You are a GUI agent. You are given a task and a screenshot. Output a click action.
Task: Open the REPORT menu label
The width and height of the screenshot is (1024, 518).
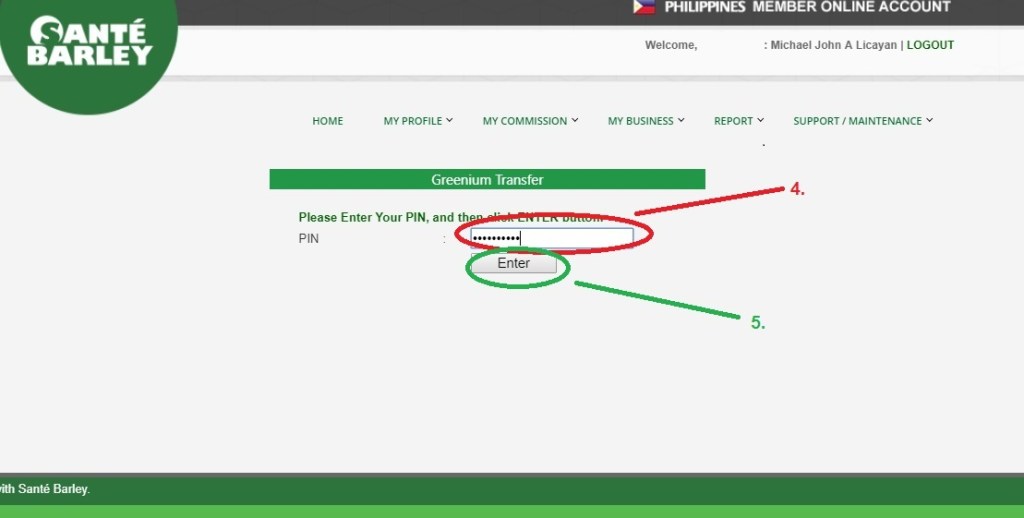733,121
